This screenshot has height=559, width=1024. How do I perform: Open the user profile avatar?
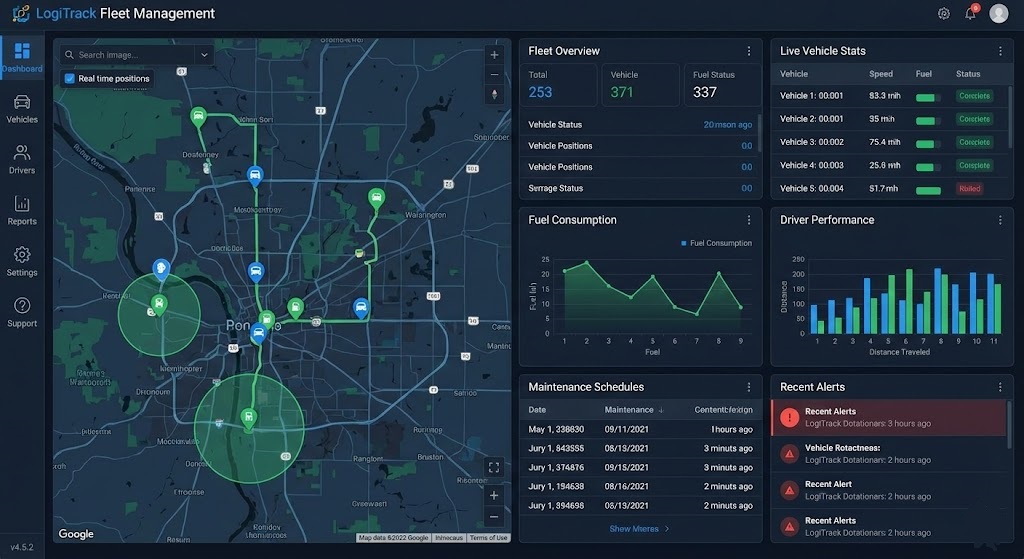tap(998, 14)
